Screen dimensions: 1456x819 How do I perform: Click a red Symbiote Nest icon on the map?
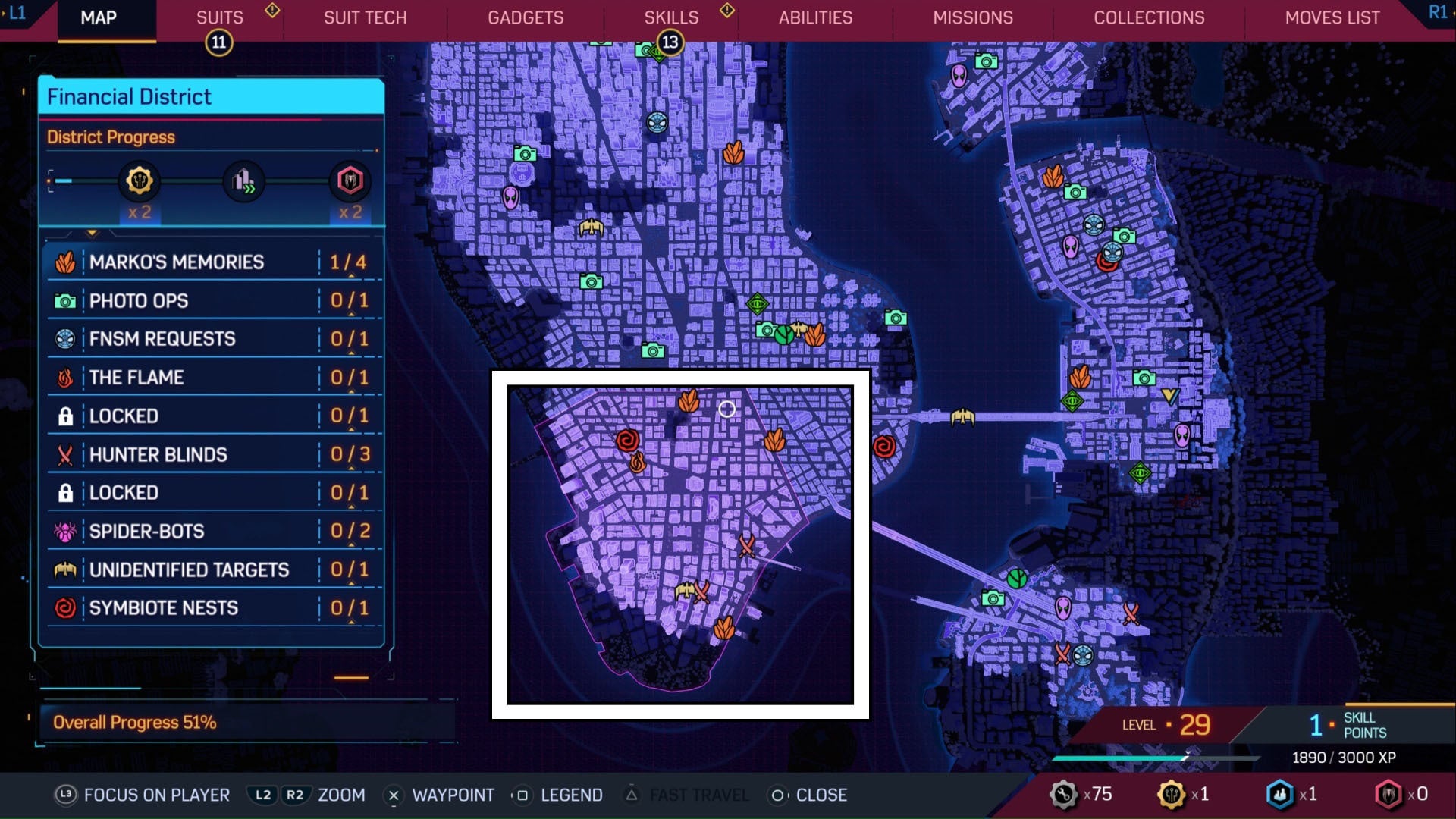point(883,448)
